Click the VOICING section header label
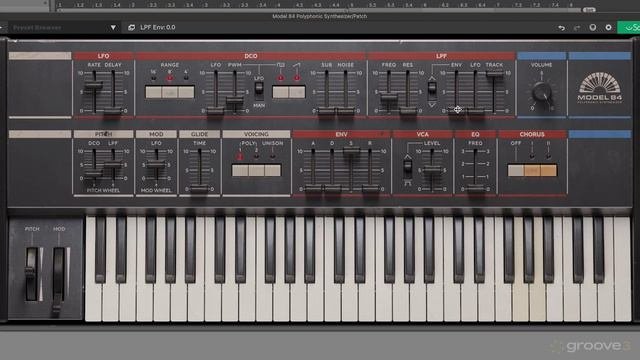Image resolution: width=640 pixels, height=360 pixels. [256, 134]
